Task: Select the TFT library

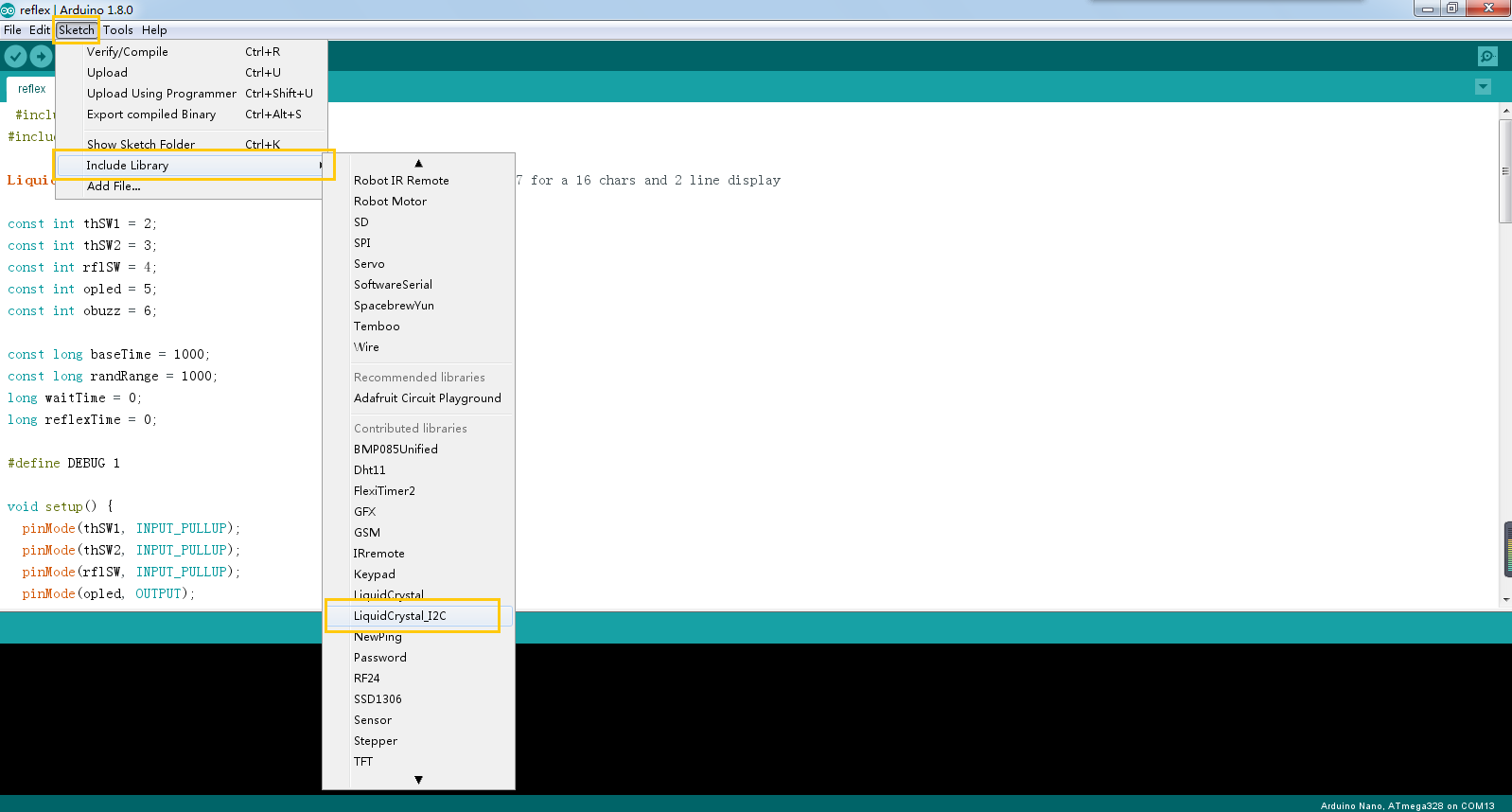Action: [x=418, y=762]
